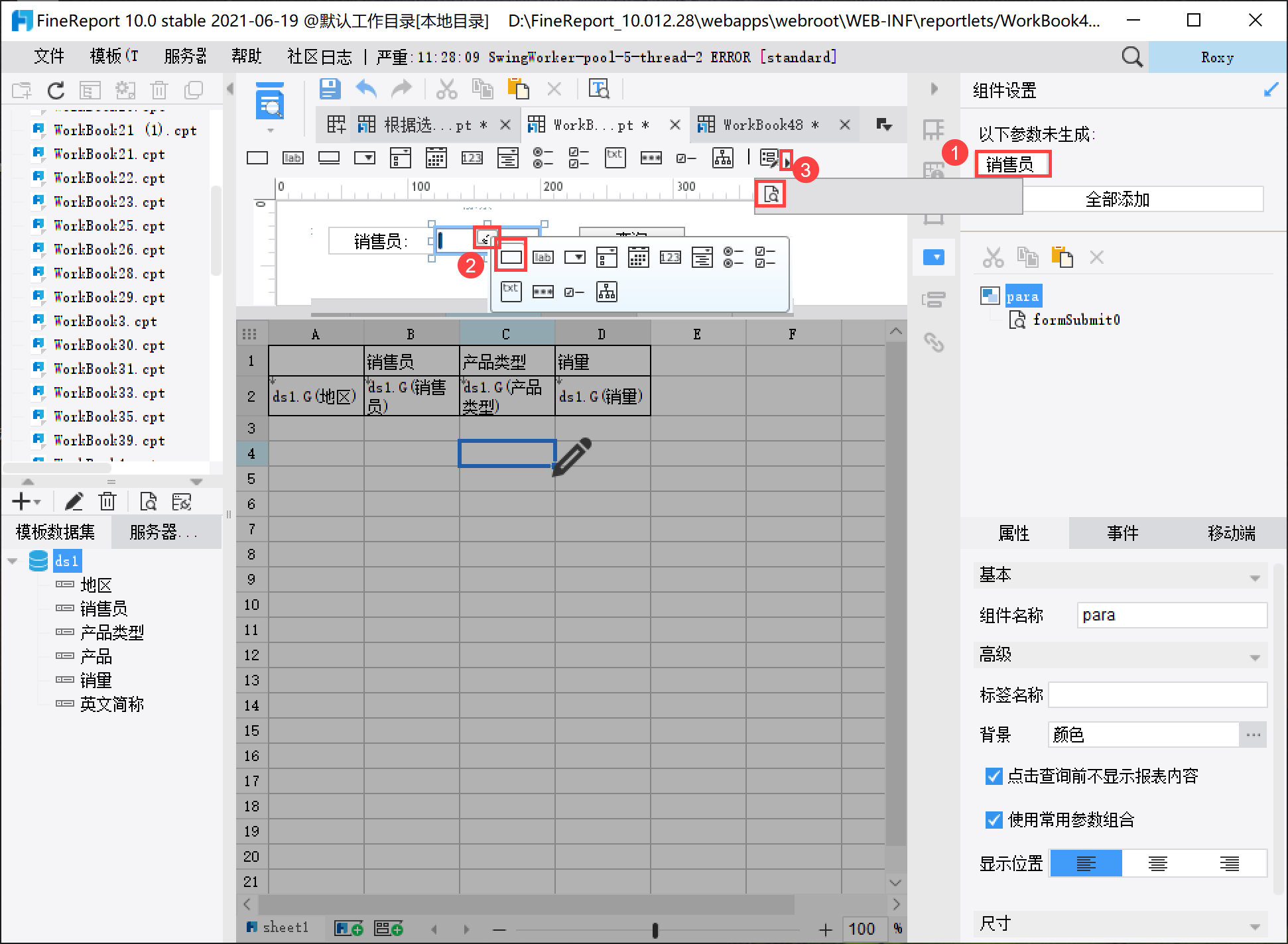1288x944 pixels.
Task: Open the 服务器 menu
Action: coord(185,57)
